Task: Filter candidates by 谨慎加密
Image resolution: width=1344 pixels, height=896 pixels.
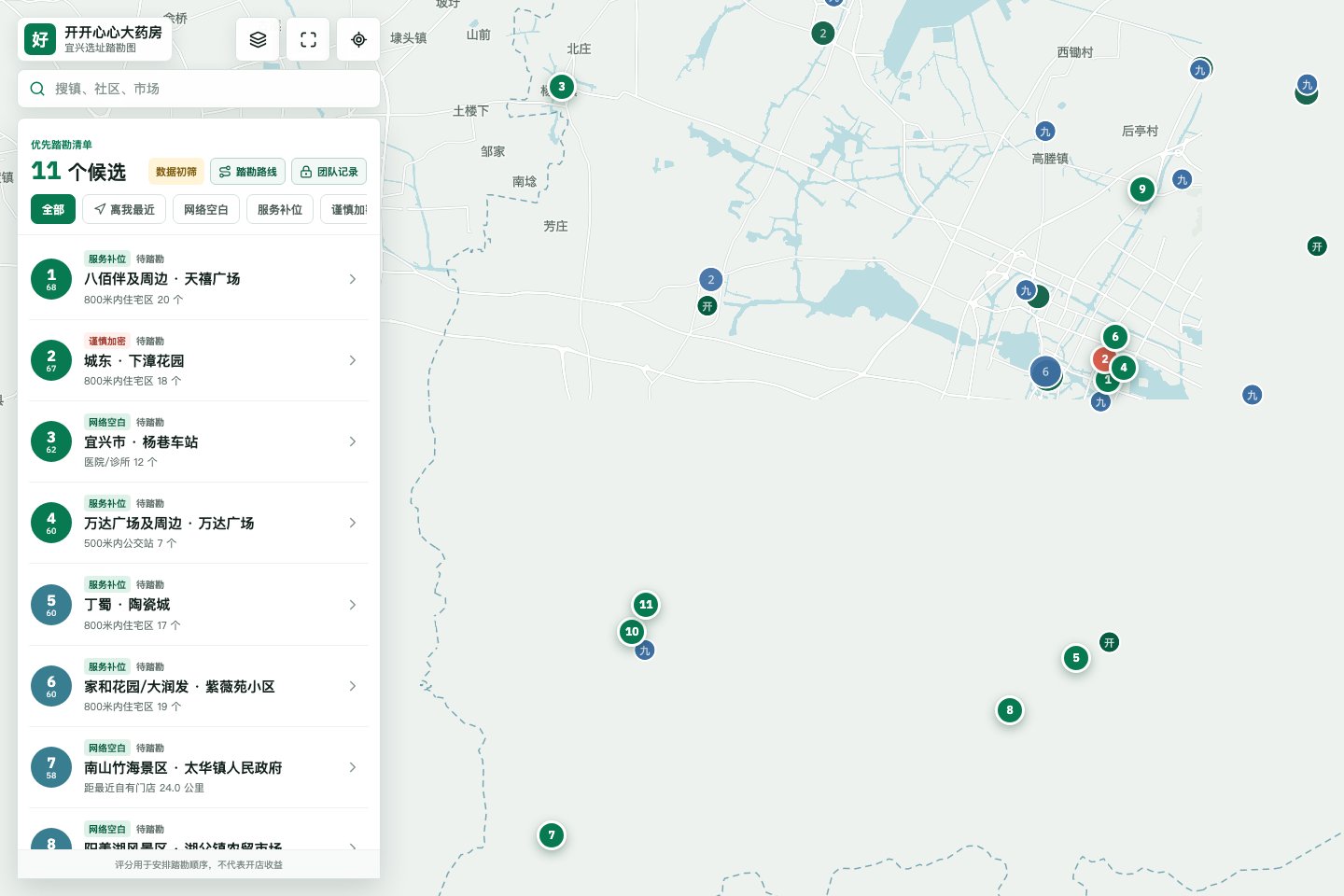Action: coord(344,209)
